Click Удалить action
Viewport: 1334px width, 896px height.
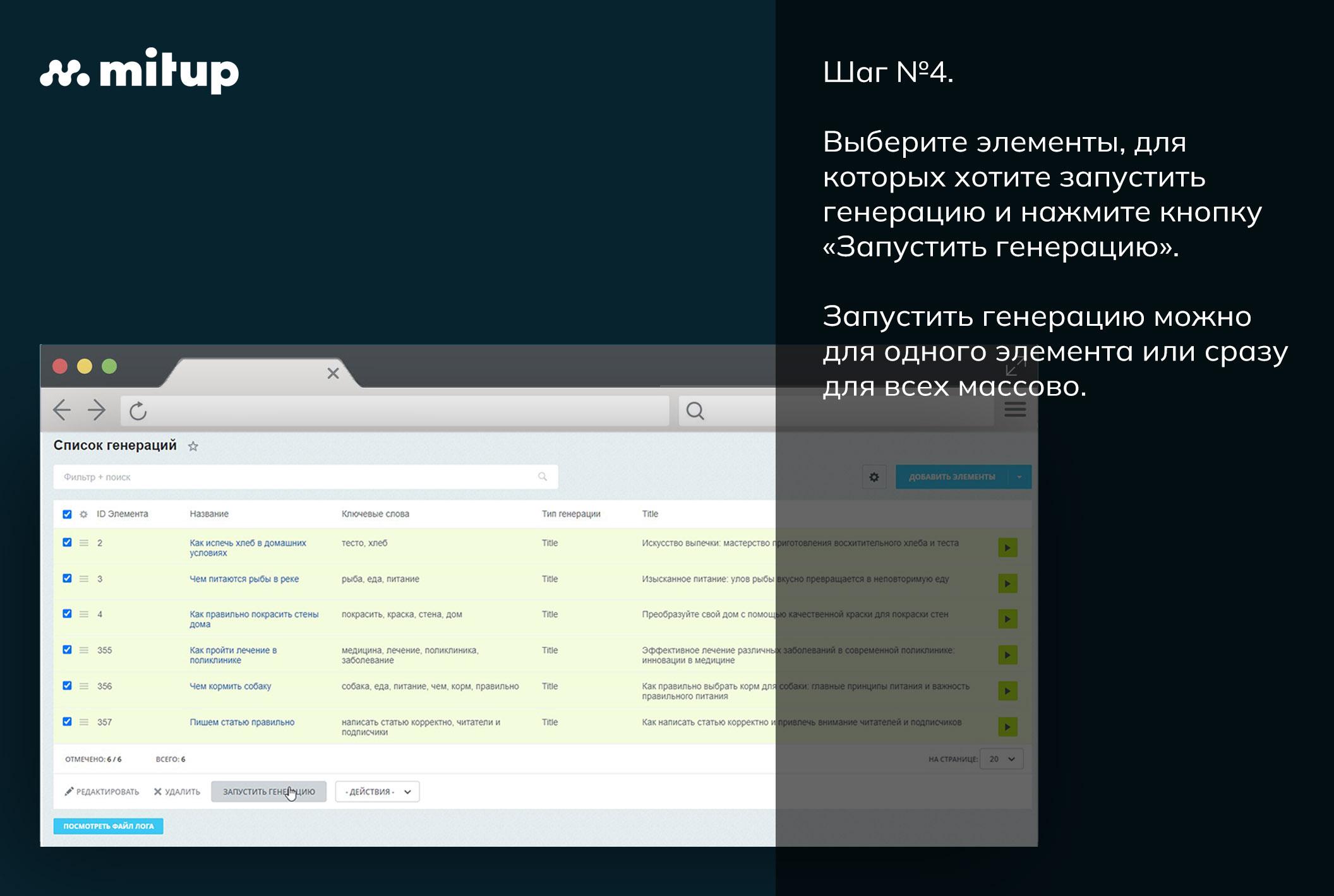(x=177, y=792)
